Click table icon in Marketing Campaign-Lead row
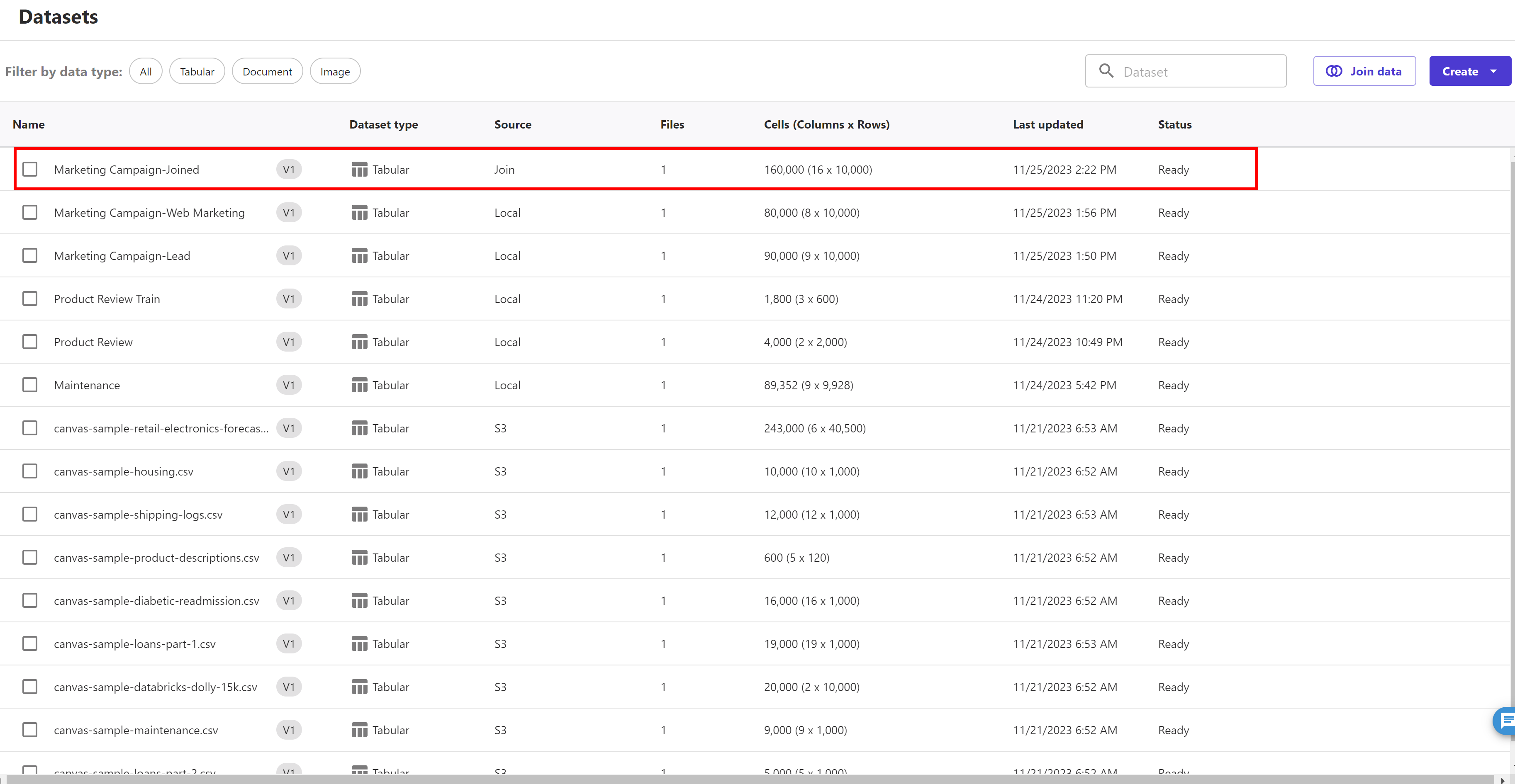Screen dimensions: 1515x784 (x=359, y=256)
